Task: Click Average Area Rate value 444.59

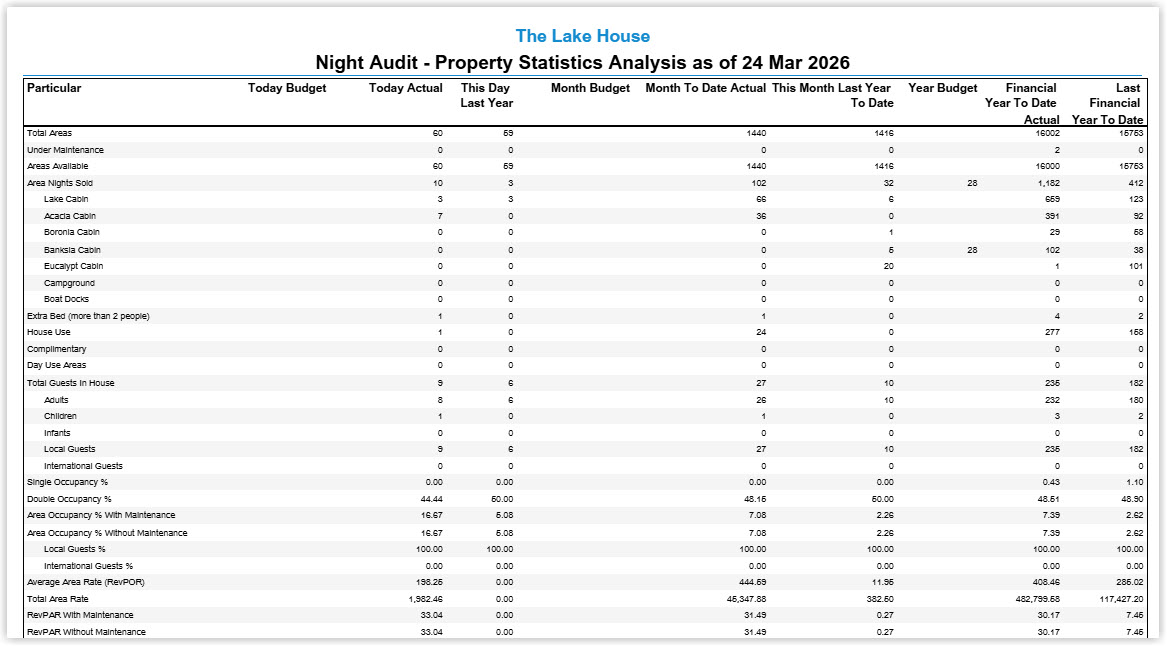Action: (753, 582)
